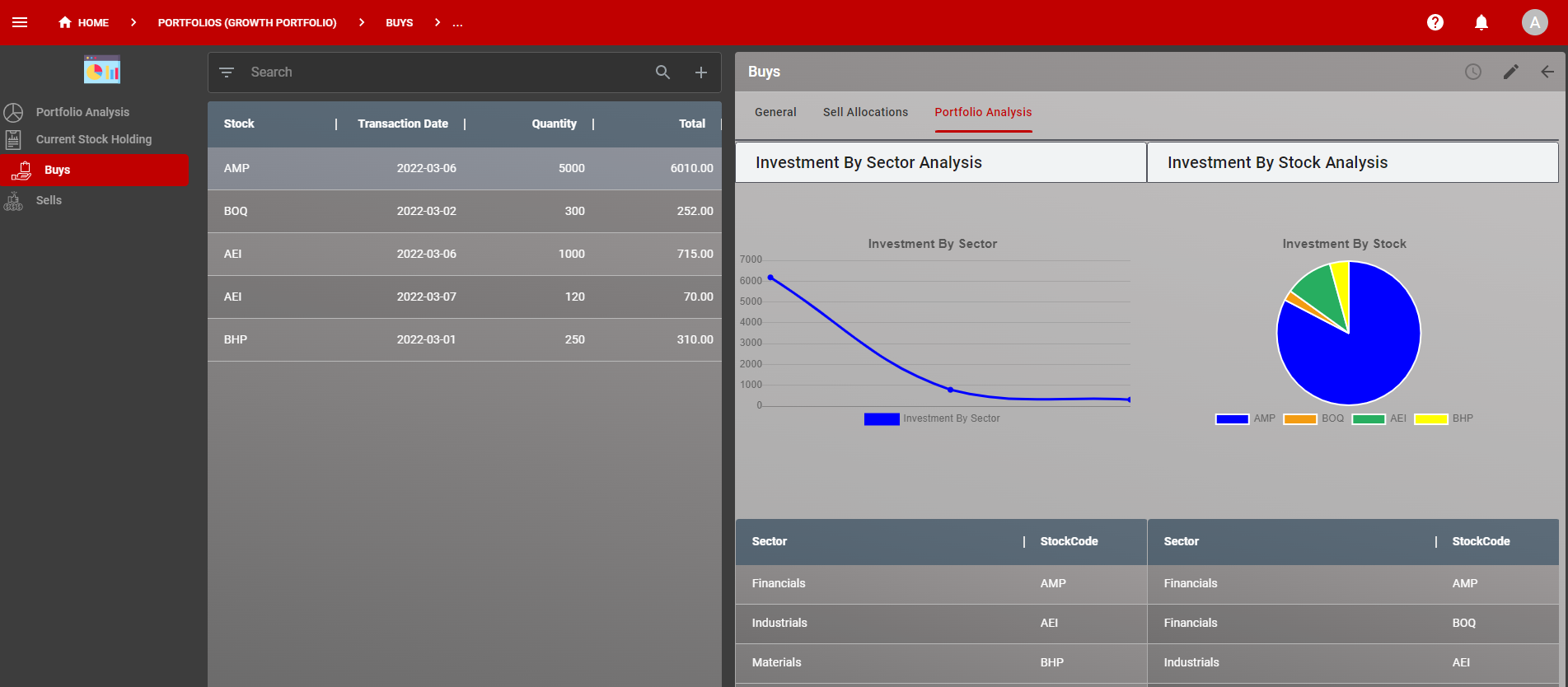Open Portfolio Analysis in the sidebar
The width and height of the screenshot is (1568, 687).
(x=82, y=112)
